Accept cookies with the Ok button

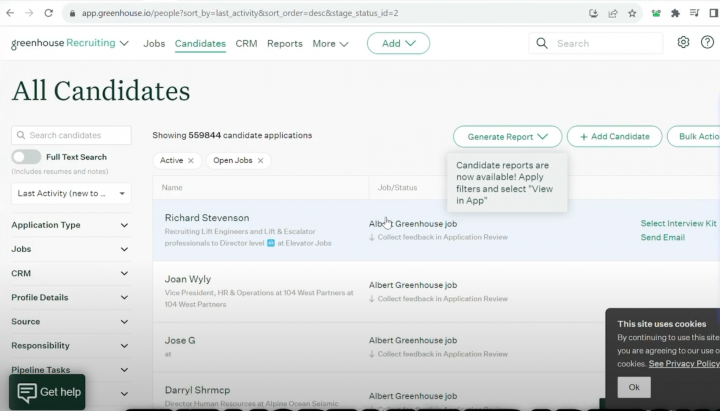coord(633,387)
